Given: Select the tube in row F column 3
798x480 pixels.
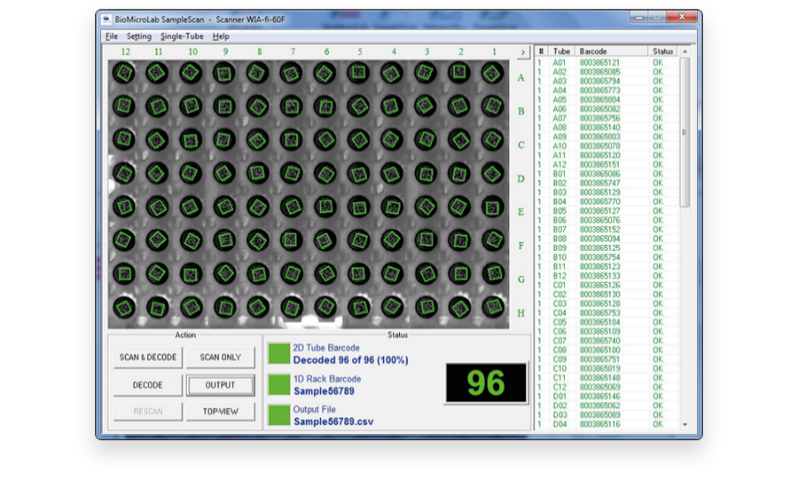Looking at the screenshot, I should (x=426, y=240).
